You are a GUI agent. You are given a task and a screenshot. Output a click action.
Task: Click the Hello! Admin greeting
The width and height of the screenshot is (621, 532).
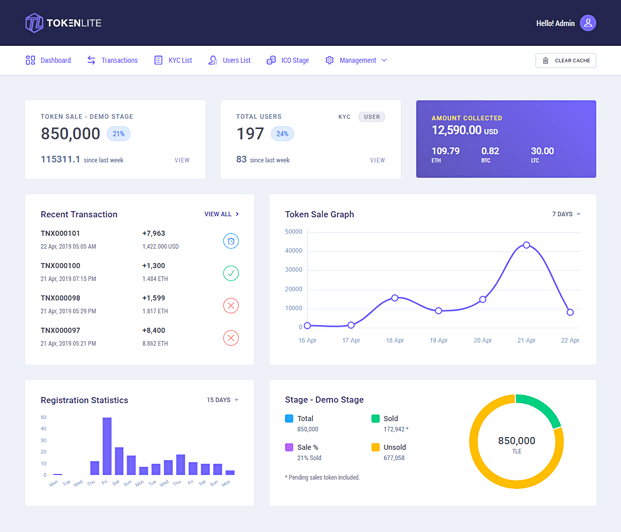point(555,23)
